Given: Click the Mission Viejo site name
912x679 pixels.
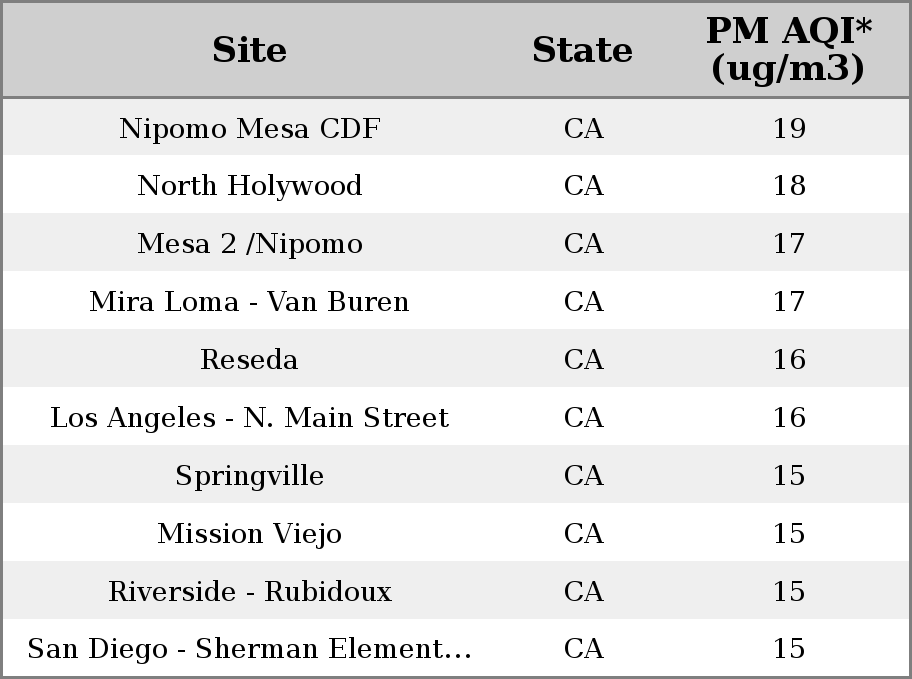Looking at the screenshot, I should (250, 534).
